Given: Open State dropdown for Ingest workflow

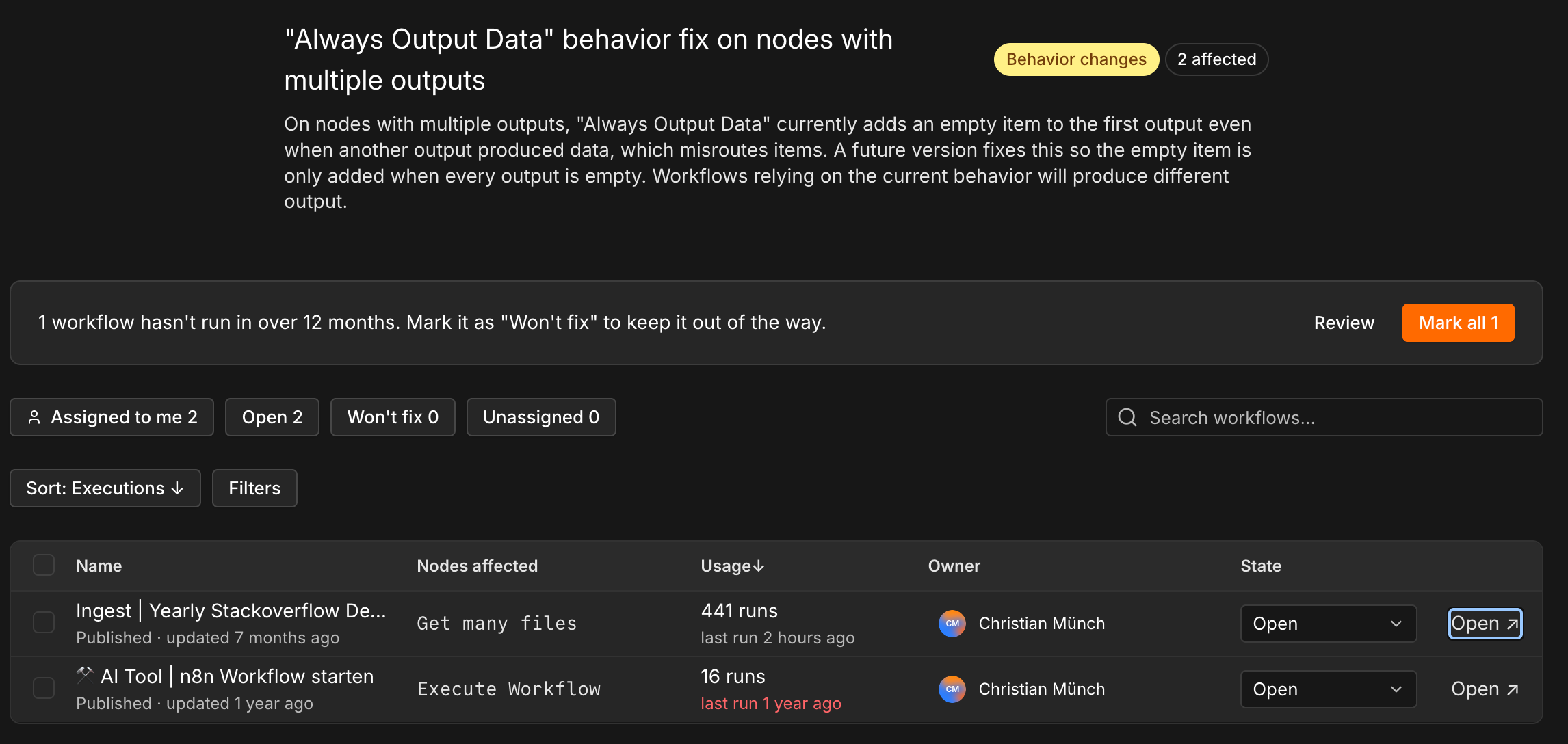Looking at the screenshot, I should (x=1329, y=624).
